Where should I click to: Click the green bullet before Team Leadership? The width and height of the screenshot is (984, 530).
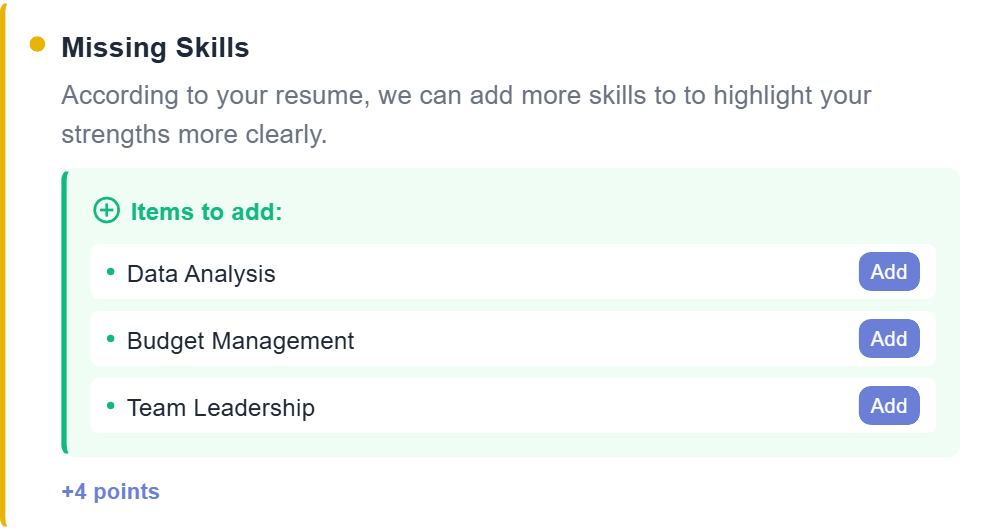point(111,405)
